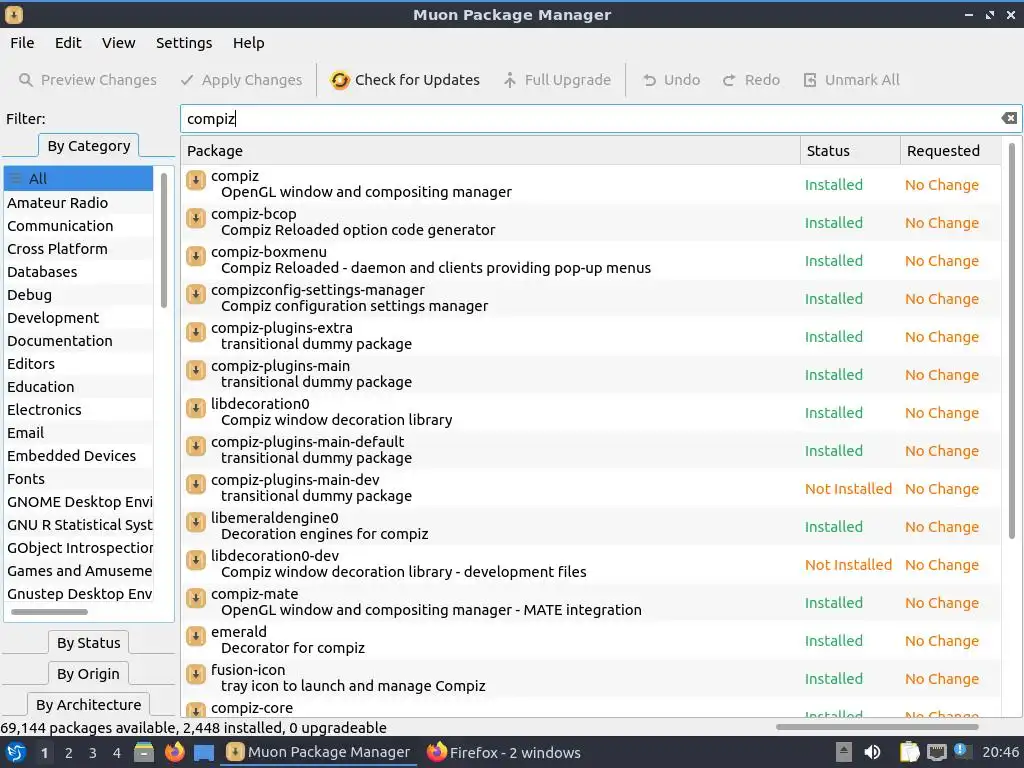Click the icon beside fusion-icon package

(196, 674)
